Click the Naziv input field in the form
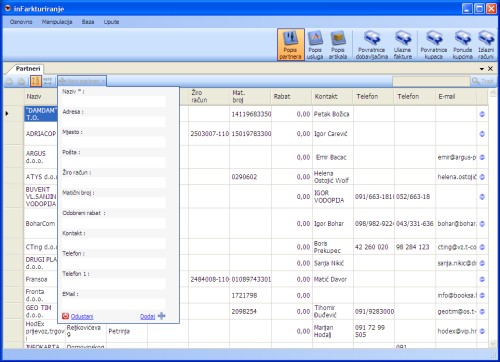The image size is (500, 362). coord(113,101)
